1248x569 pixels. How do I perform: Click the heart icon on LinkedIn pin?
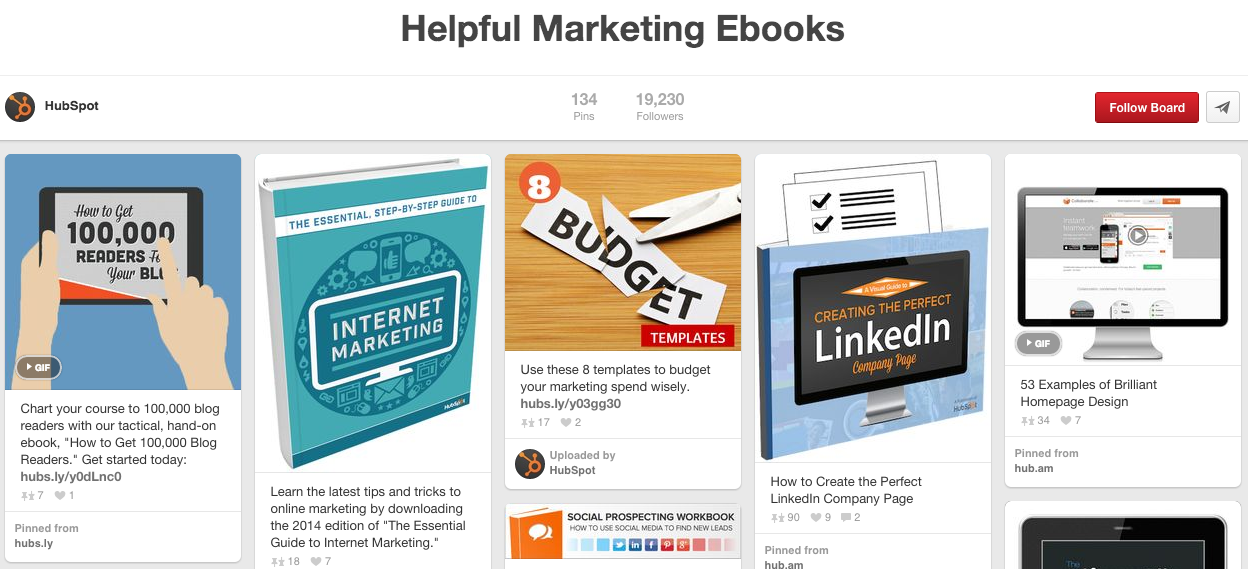point(815,518)
